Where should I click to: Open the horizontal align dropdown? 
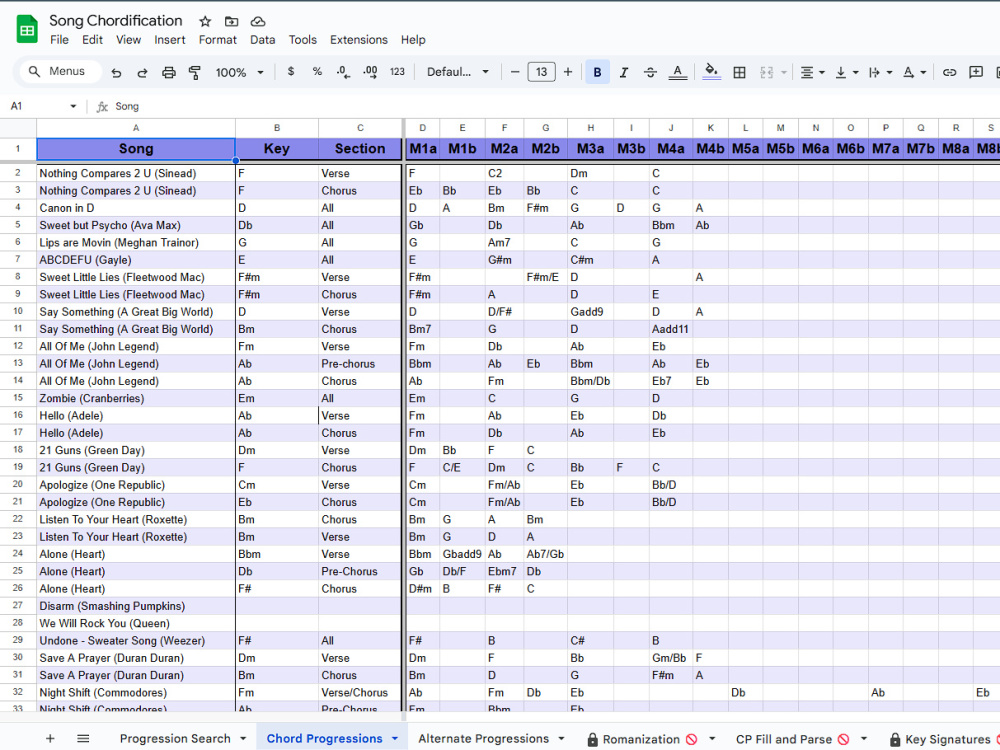coord(812,72)
